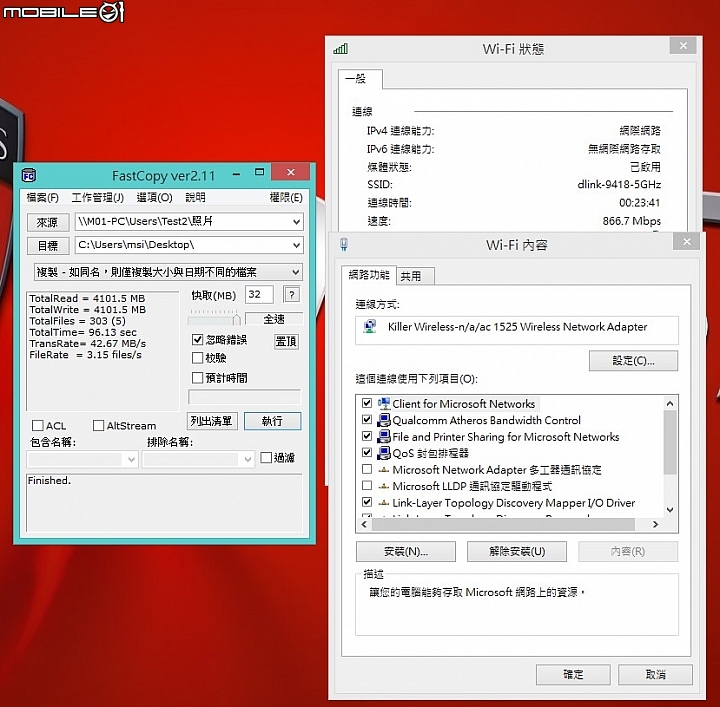Click the Qualcomm Atheros Bandwidth Control icon
The image size is (720, 707).
(383, 420)
